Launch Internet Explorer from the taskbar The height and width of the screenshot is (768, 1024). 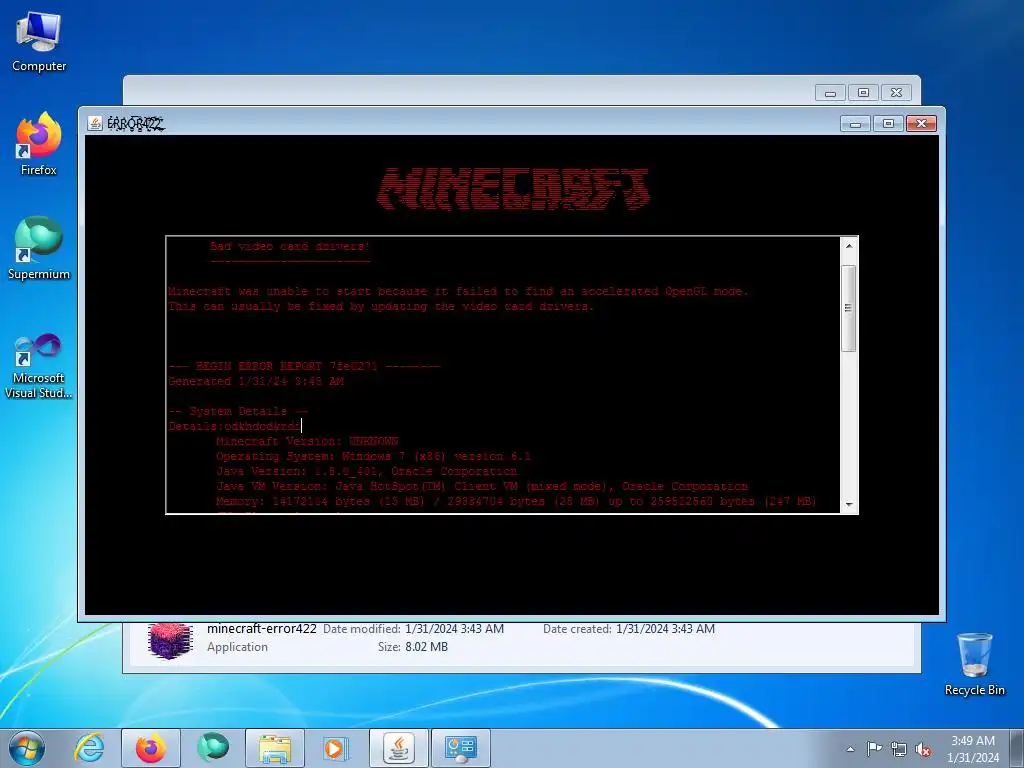[x=89, y=748]
